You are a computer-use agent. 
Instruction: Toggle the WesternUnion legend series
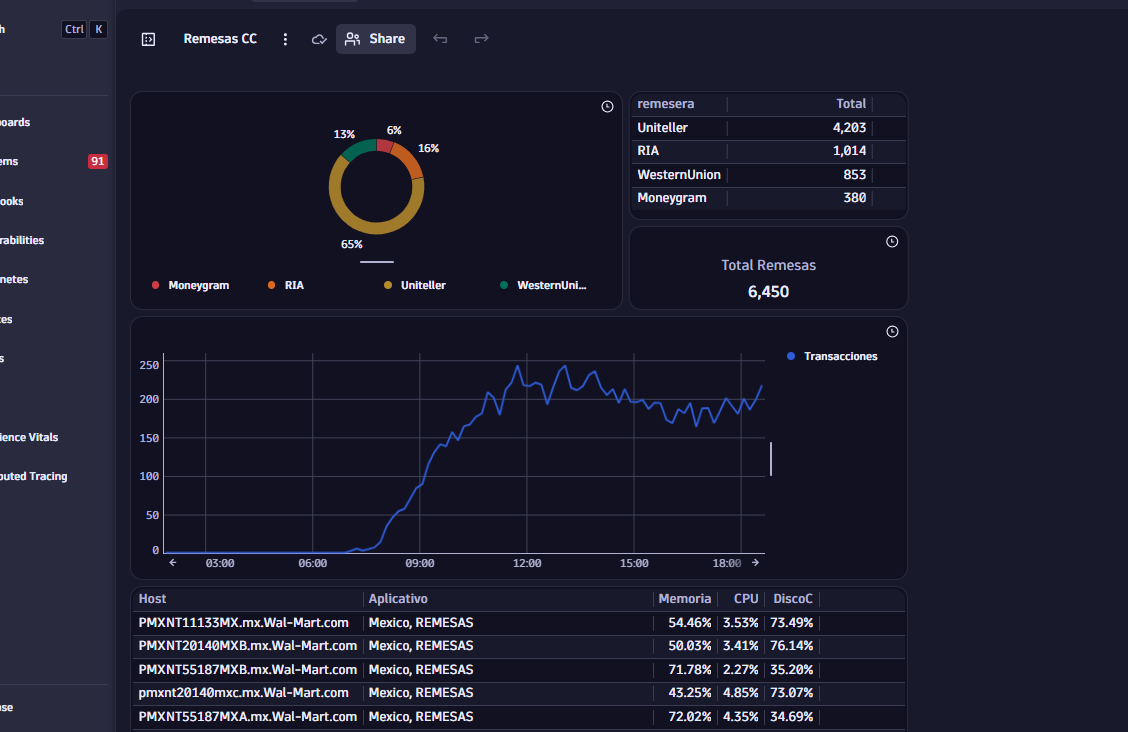[543, 285]
